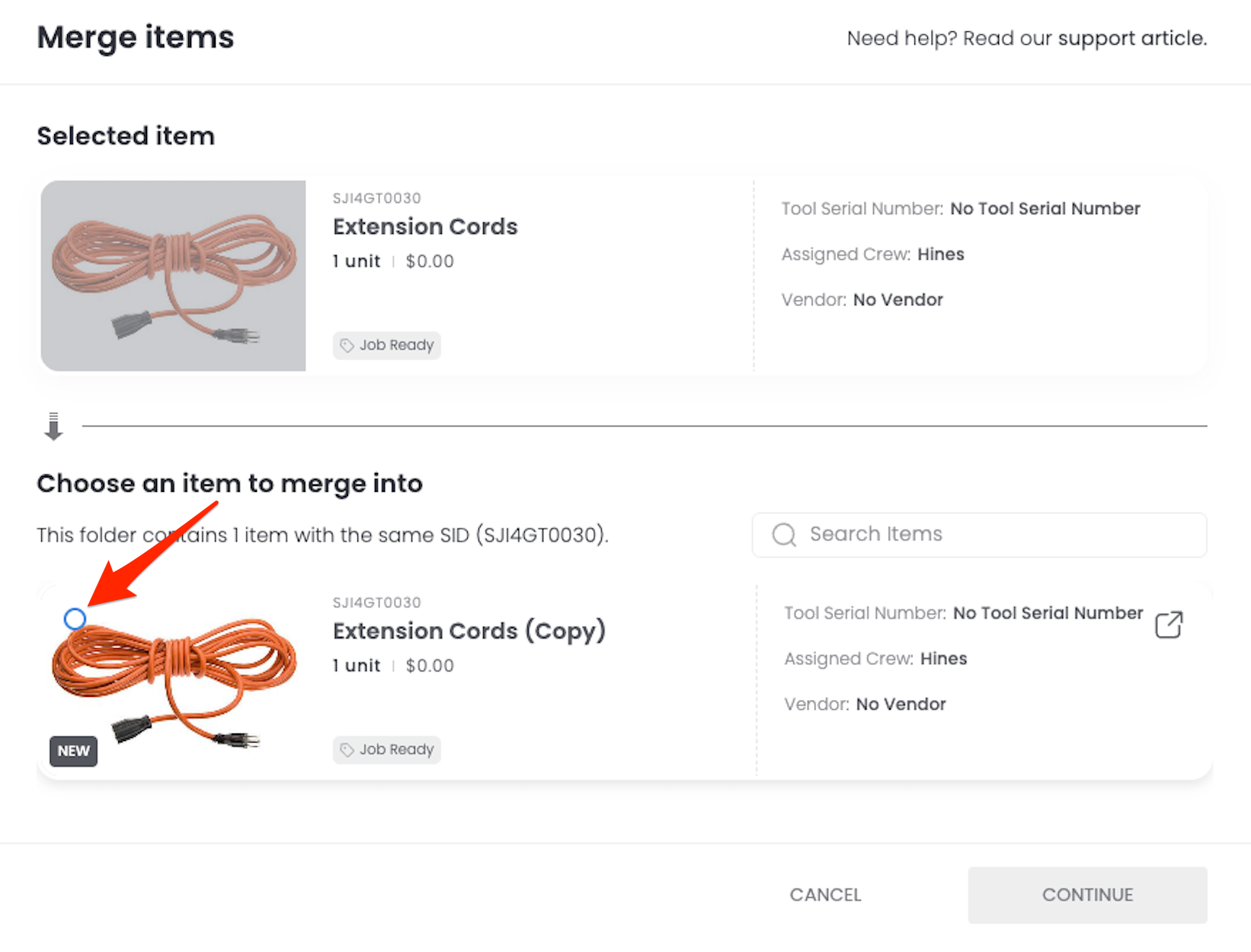This screenshot has width=1251, height=952.
Task: Click the tag icon in upper Job Ready label
Action: (347, 346)
